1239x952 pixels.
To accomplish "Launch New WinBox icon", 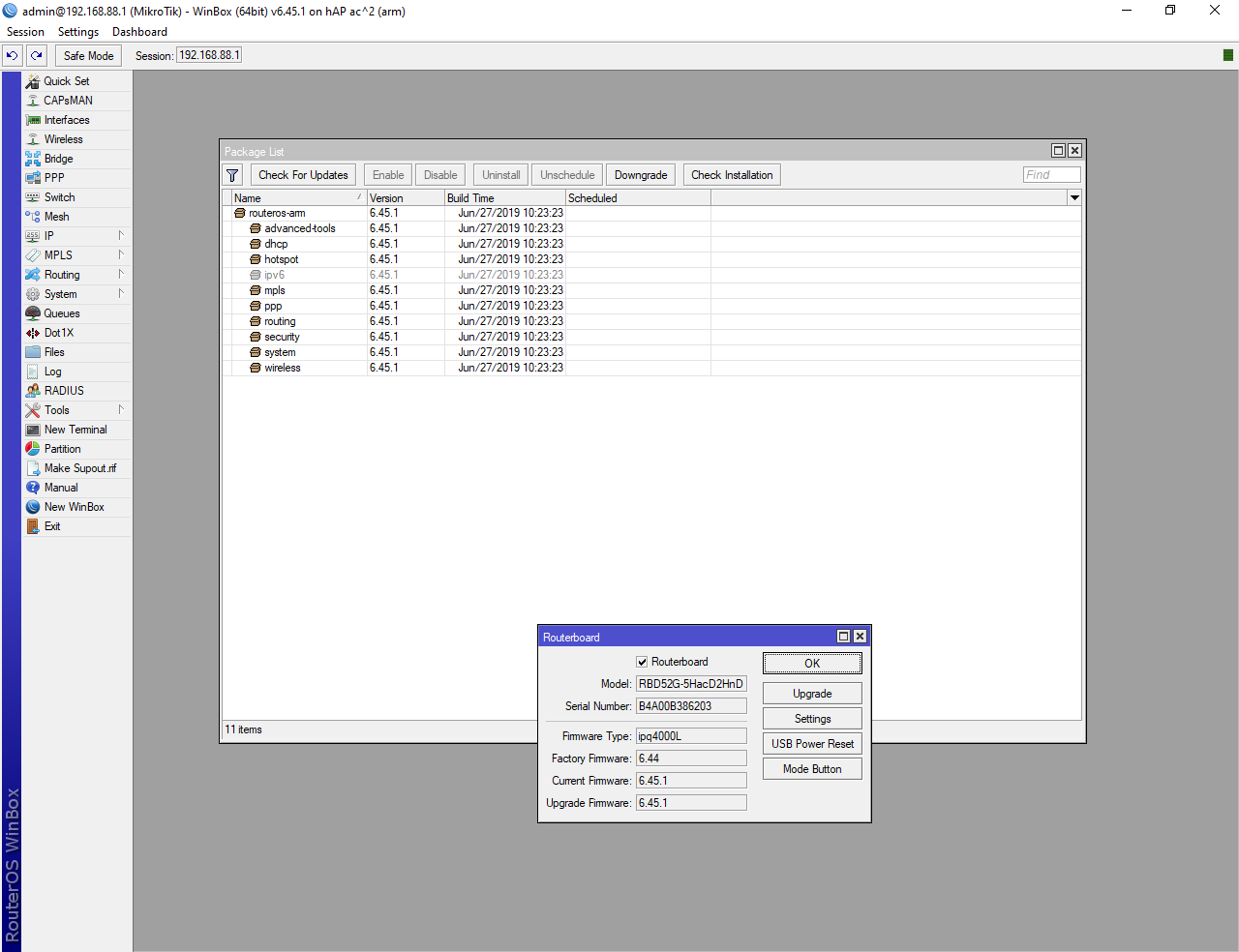I will [33, 507].
